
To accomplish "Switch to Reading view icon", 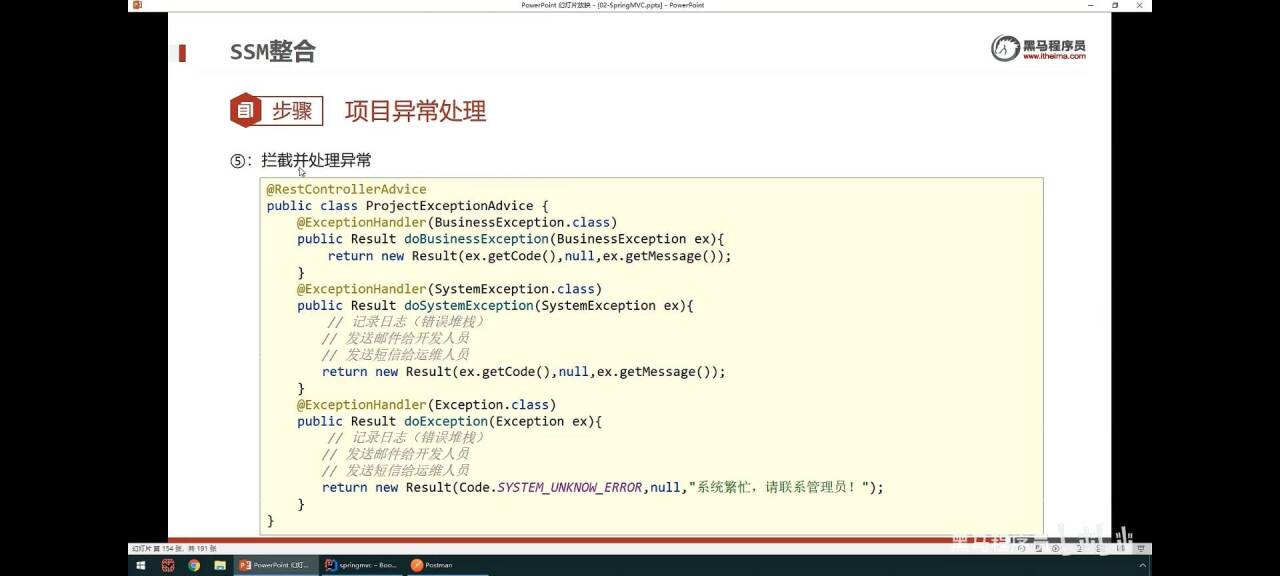I will click(x=1121, y=548).
